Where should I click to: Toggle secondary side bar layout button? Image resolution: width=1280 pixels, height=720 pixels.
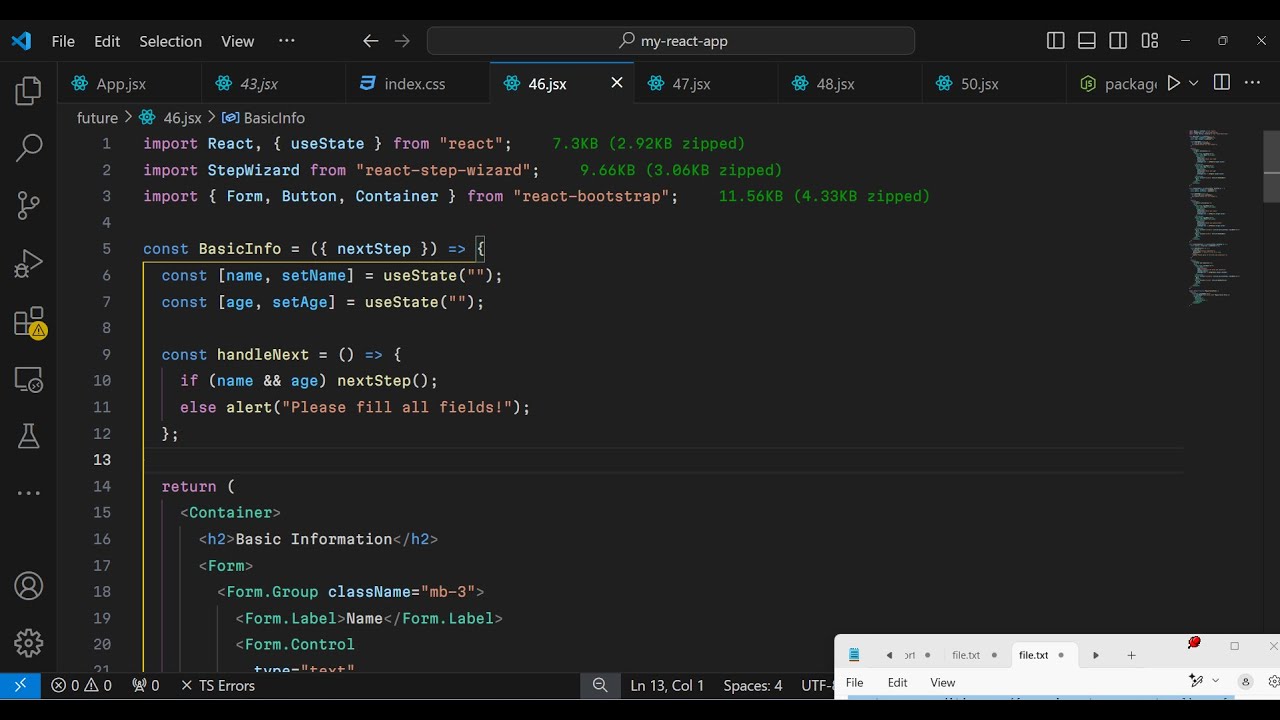1118,41
